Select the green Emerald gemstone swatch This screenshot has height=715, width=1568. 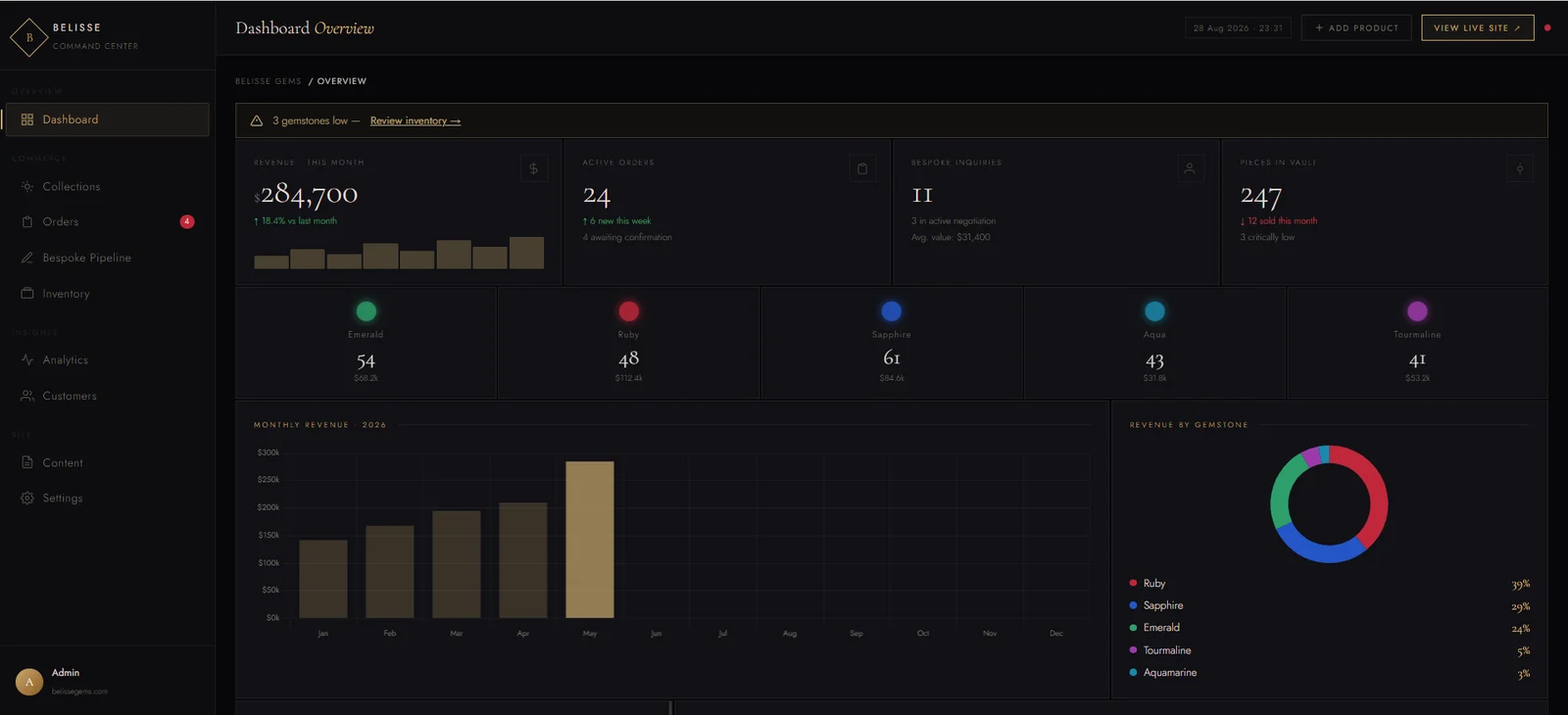[x=367, y=311]
